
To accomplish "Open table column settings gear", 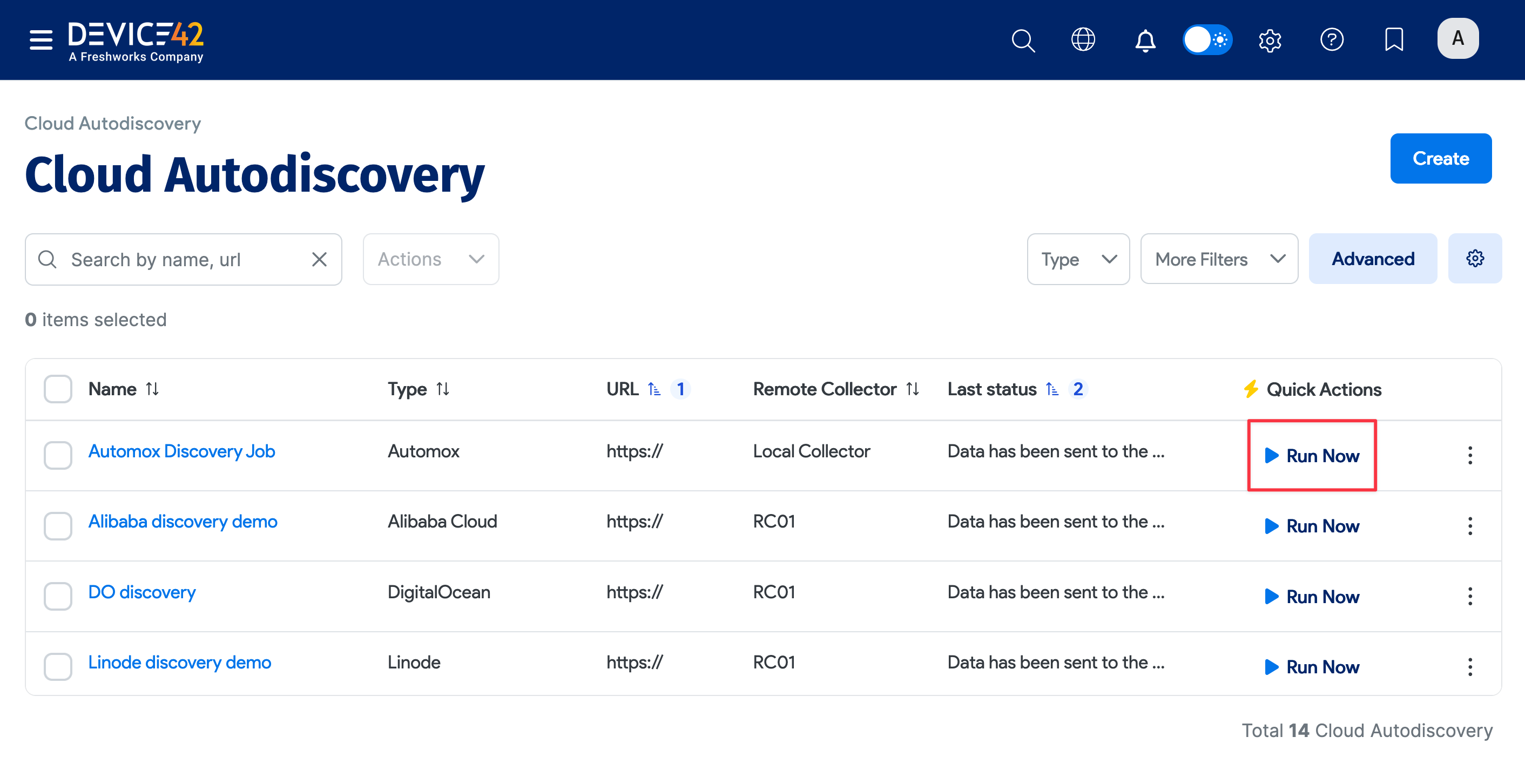I will (x=1474, y=259).
